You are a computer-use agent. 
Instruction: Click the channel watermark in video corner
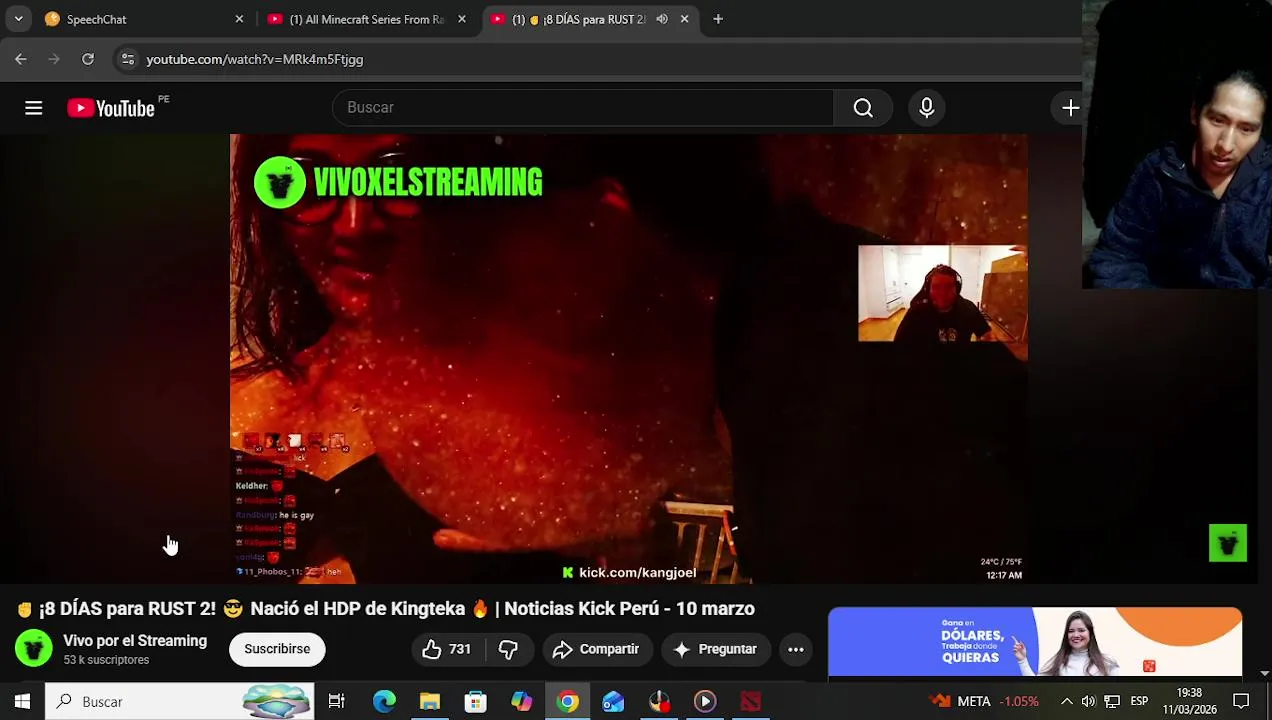click(x=1228, y=543)
